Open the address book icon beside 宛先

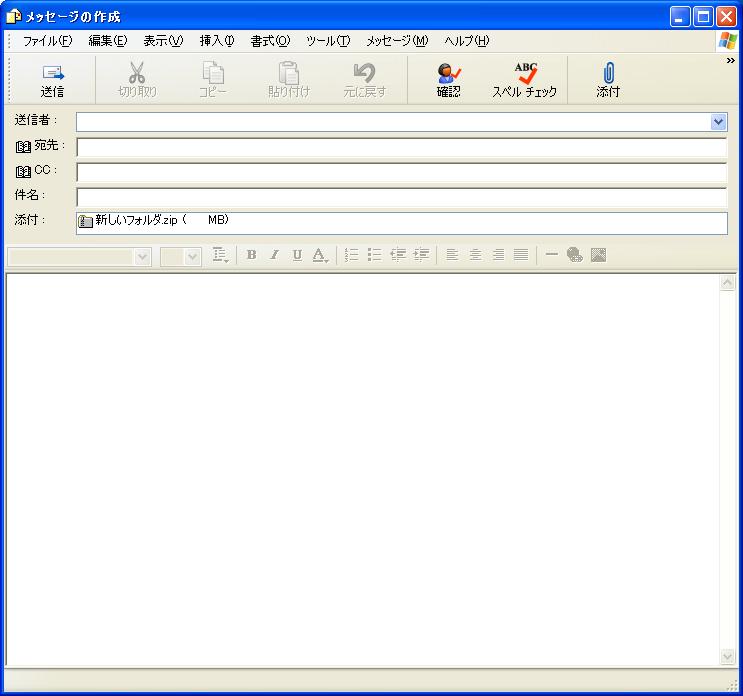(23, 146)
